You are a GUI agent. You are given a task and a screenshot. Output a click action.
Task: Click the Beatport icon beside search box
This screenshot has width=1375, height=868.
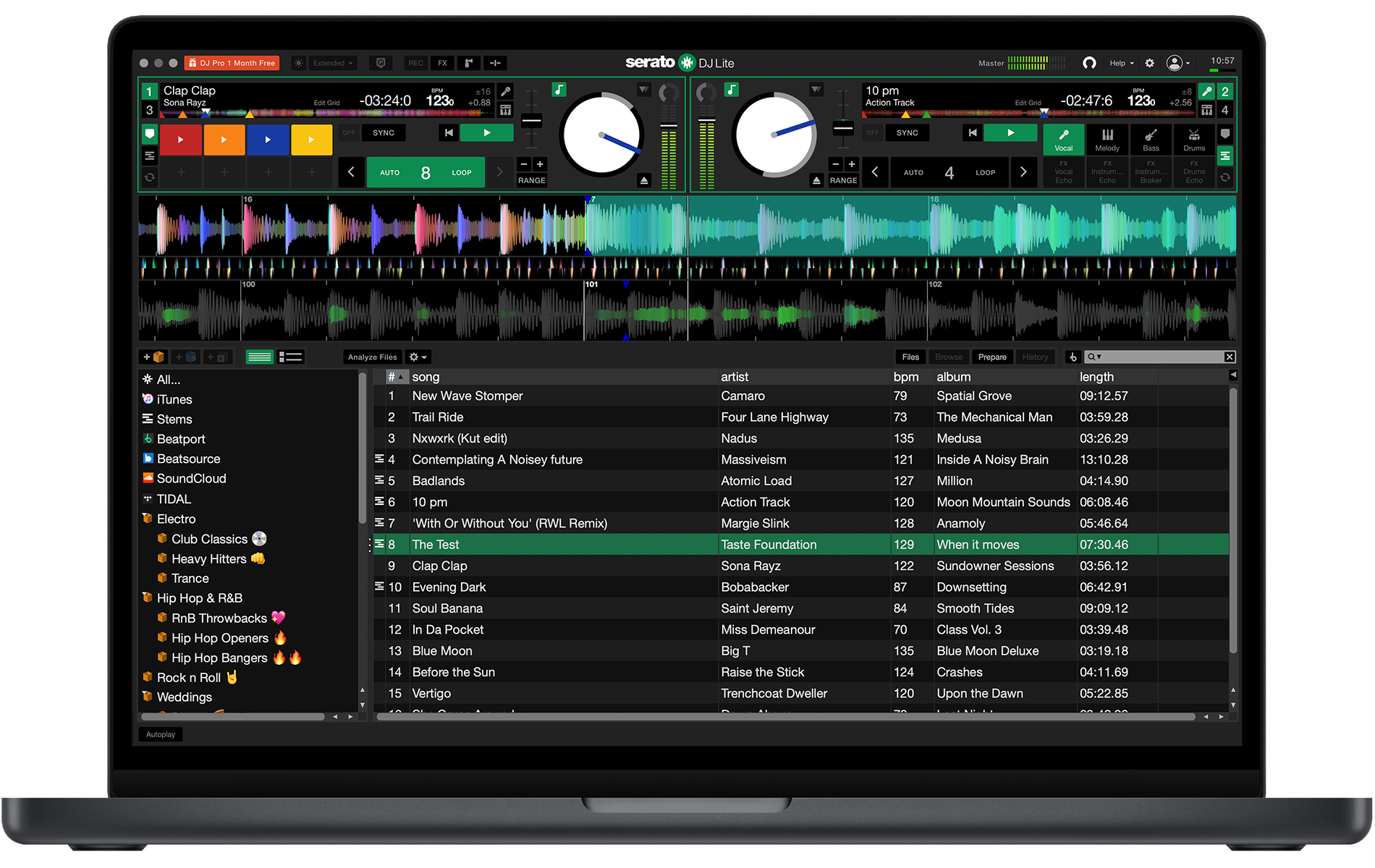click(x=1073, y=357)
